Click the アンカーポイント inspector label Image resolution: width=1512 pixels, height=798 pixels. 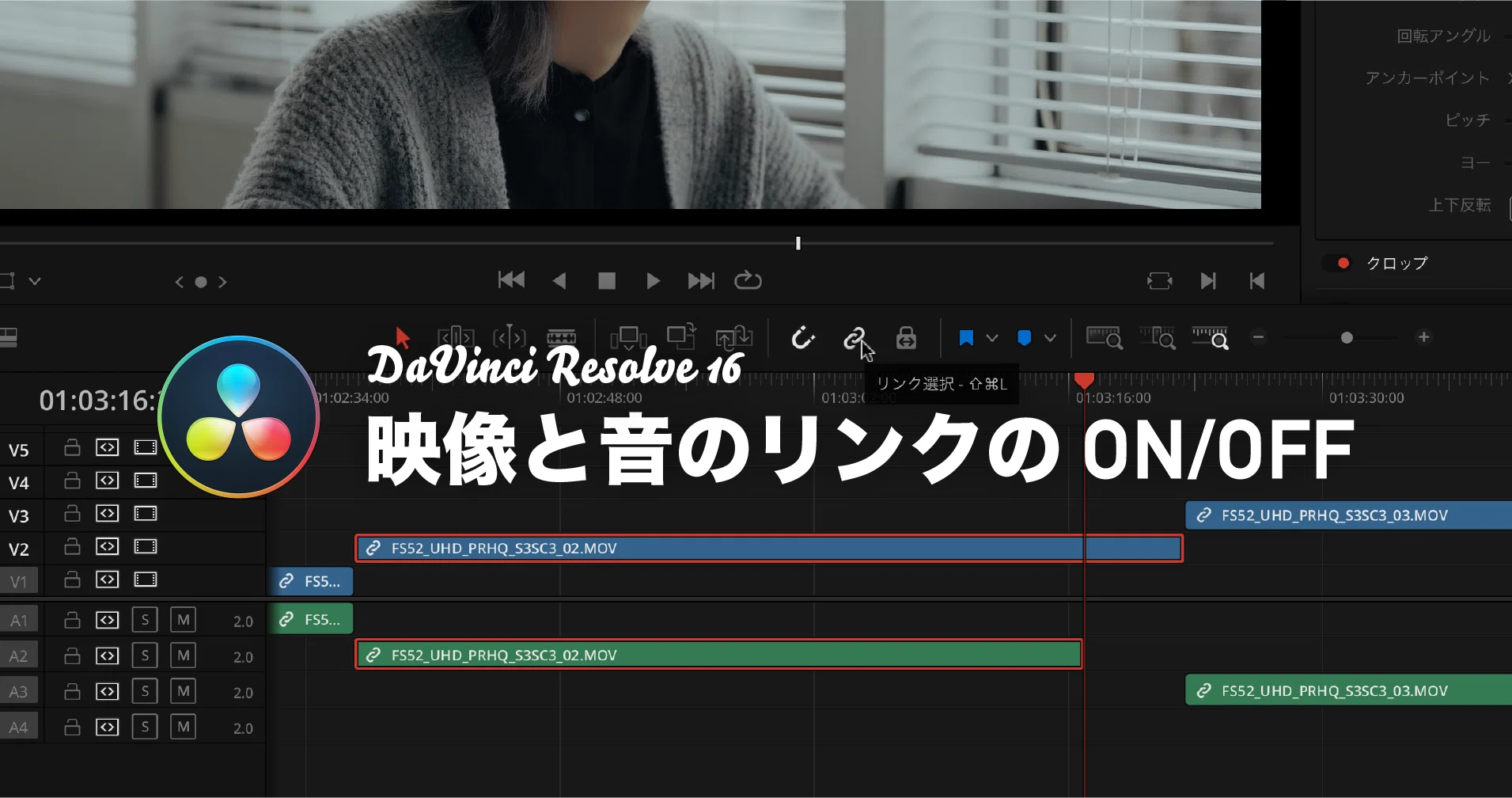[1427, 78]
